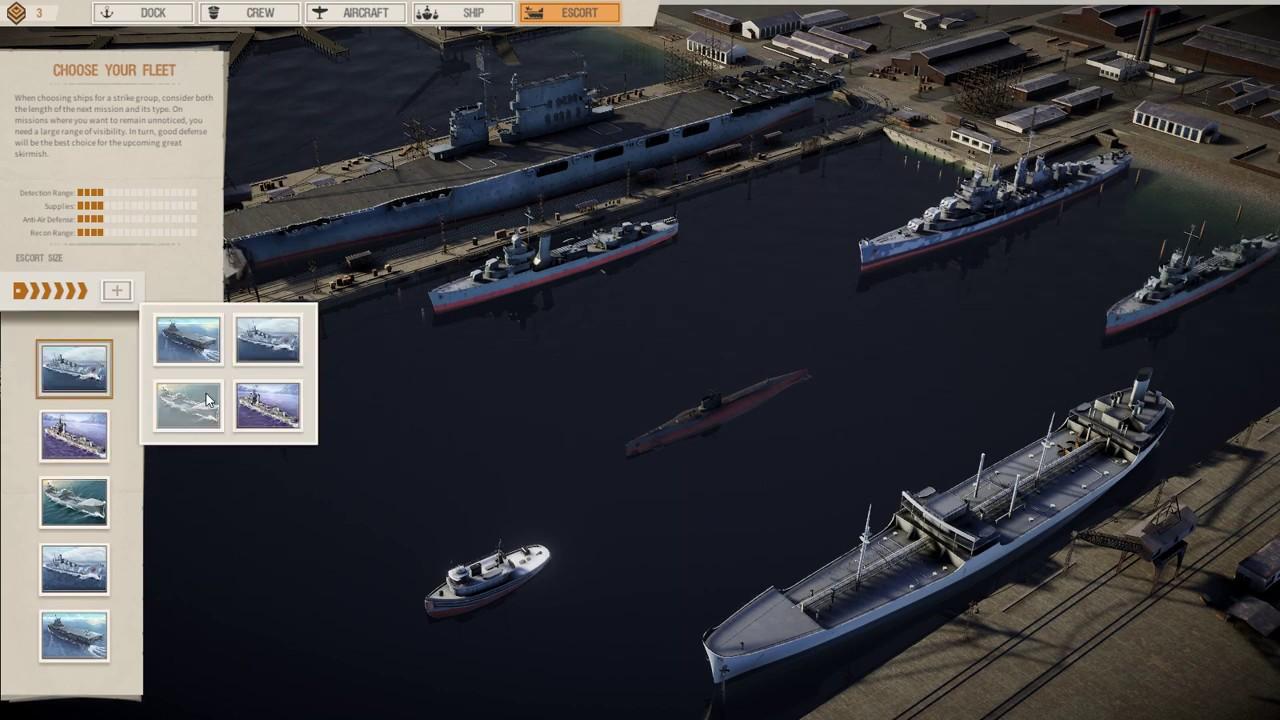Select the orange-highlighted first escort slot
The height and width of the screenshot is (720, 1280).
tap(74, 369)
